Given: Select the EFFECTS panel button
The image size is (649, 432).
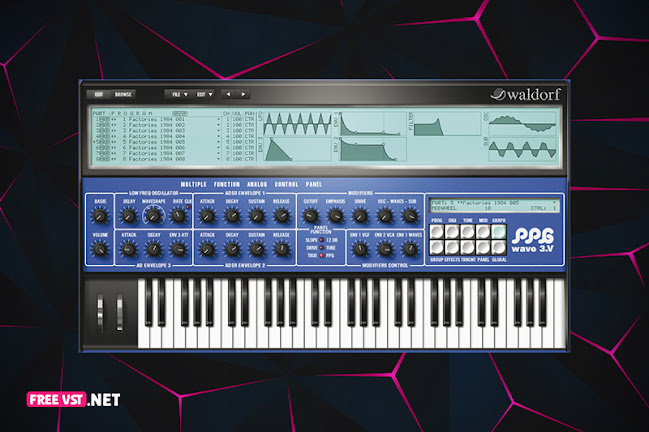Looking at the screenshot, I should pyautogui.click(x=452, y=247).
